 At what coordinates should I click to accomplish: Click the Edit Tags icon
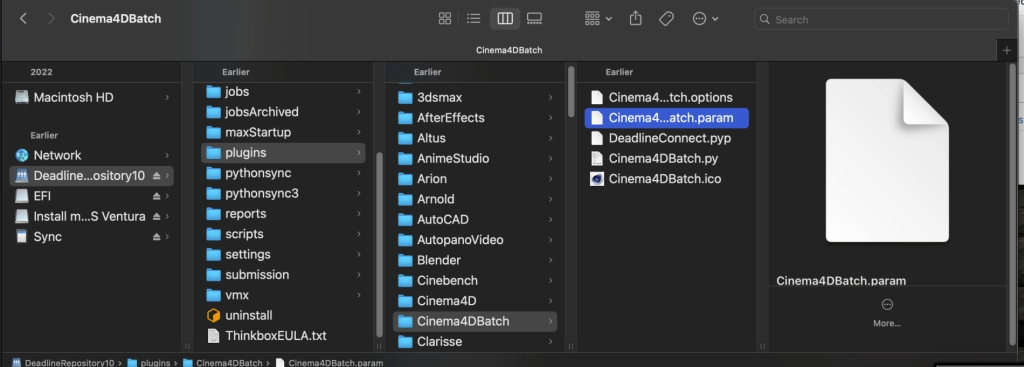(x=666, y=19)
